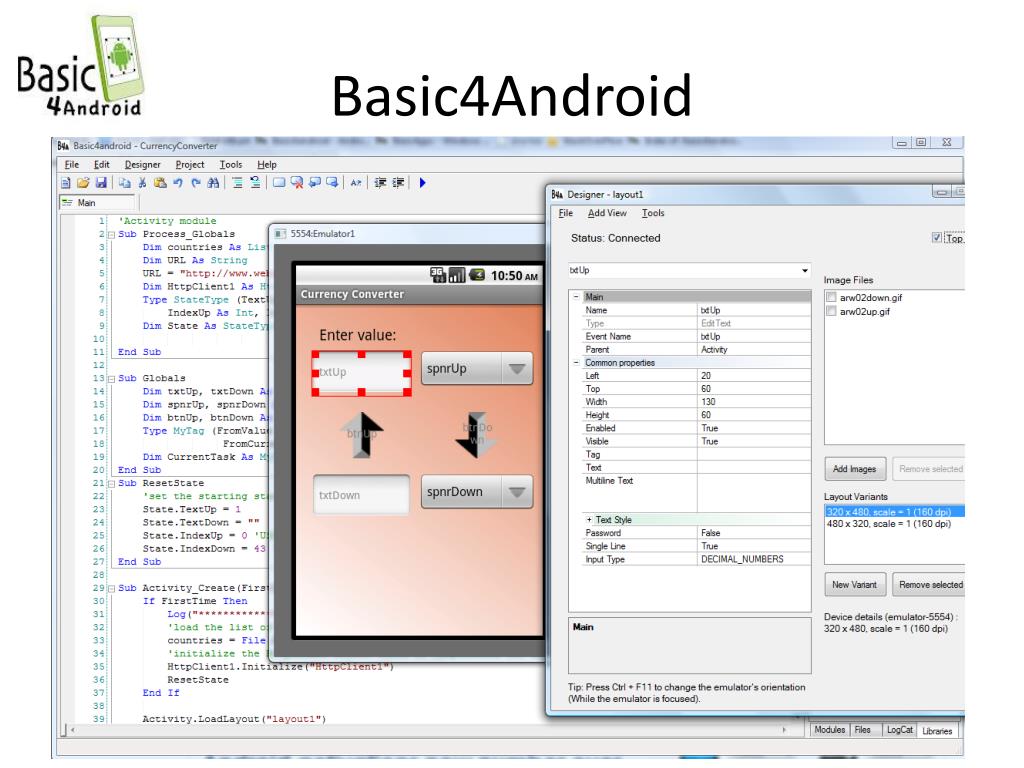Collapse the Sub Globals code block
1024x768 pixels.
111,379
